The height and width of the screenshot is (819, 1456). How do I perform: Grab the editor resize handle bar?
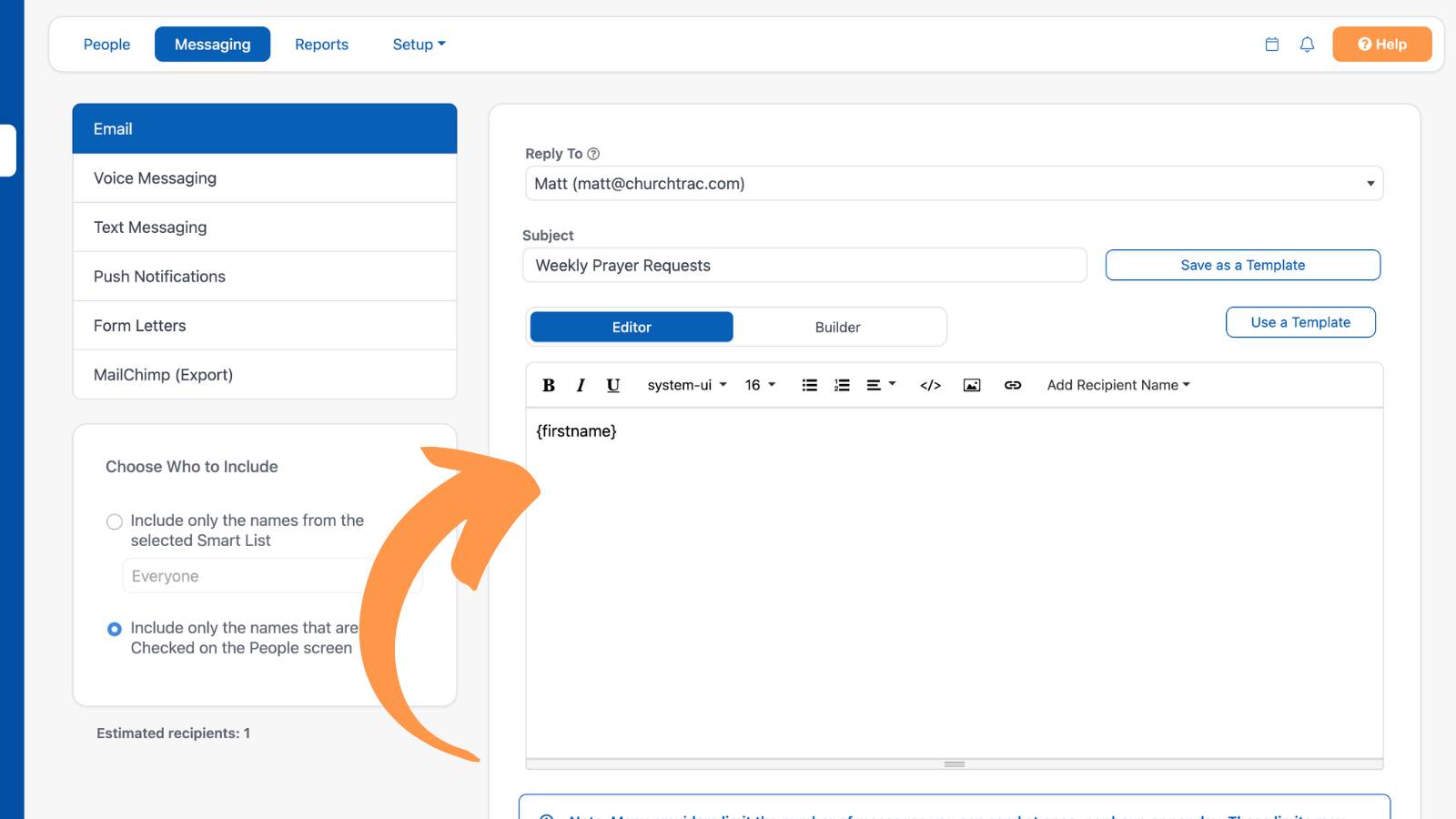954,763
